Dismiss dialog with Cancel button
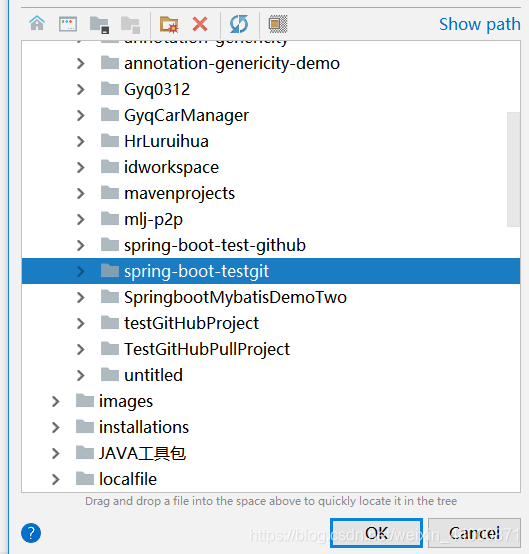 point(474,533)
